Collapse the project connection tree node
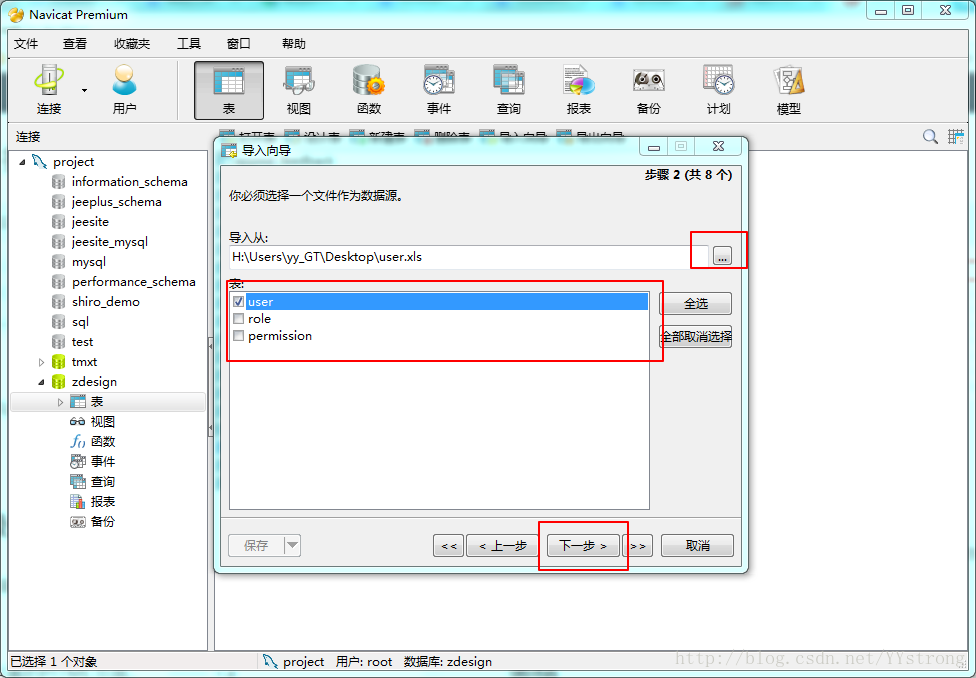 [x=22, y=162]
